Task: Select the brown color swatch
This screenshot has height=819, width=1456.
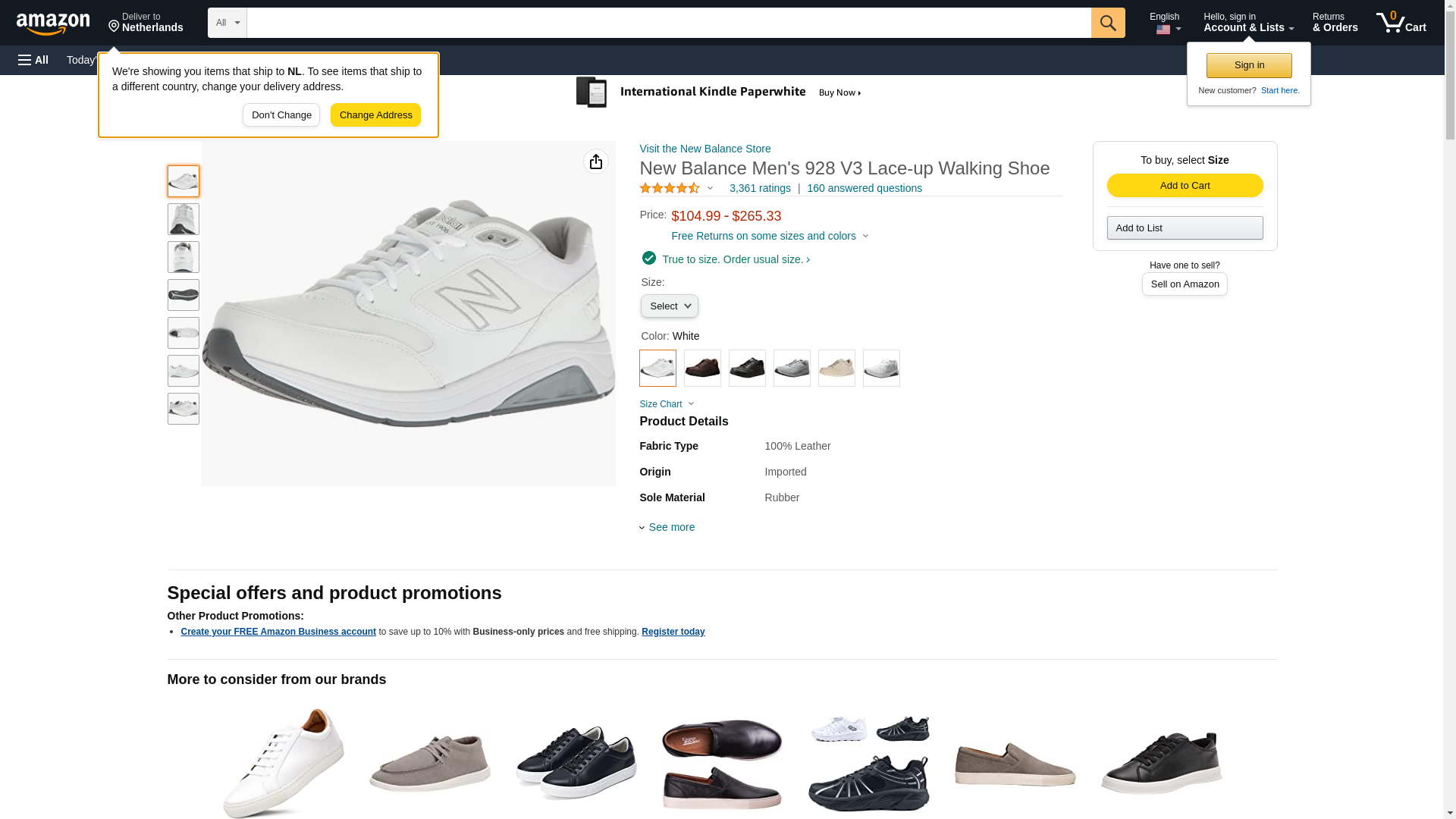Action: click(702, 369)
